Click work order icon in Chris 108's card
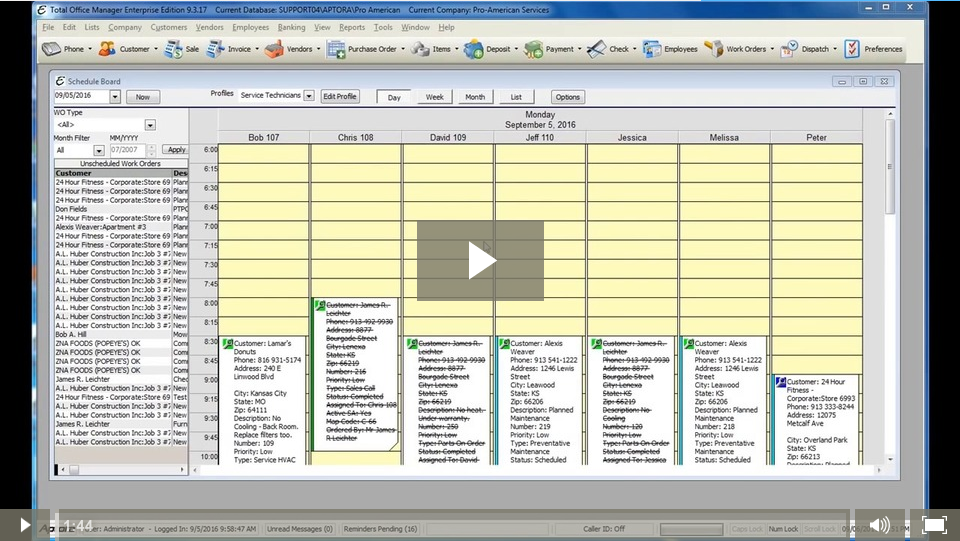Viewport: 960px width, 541px height. 320,305
